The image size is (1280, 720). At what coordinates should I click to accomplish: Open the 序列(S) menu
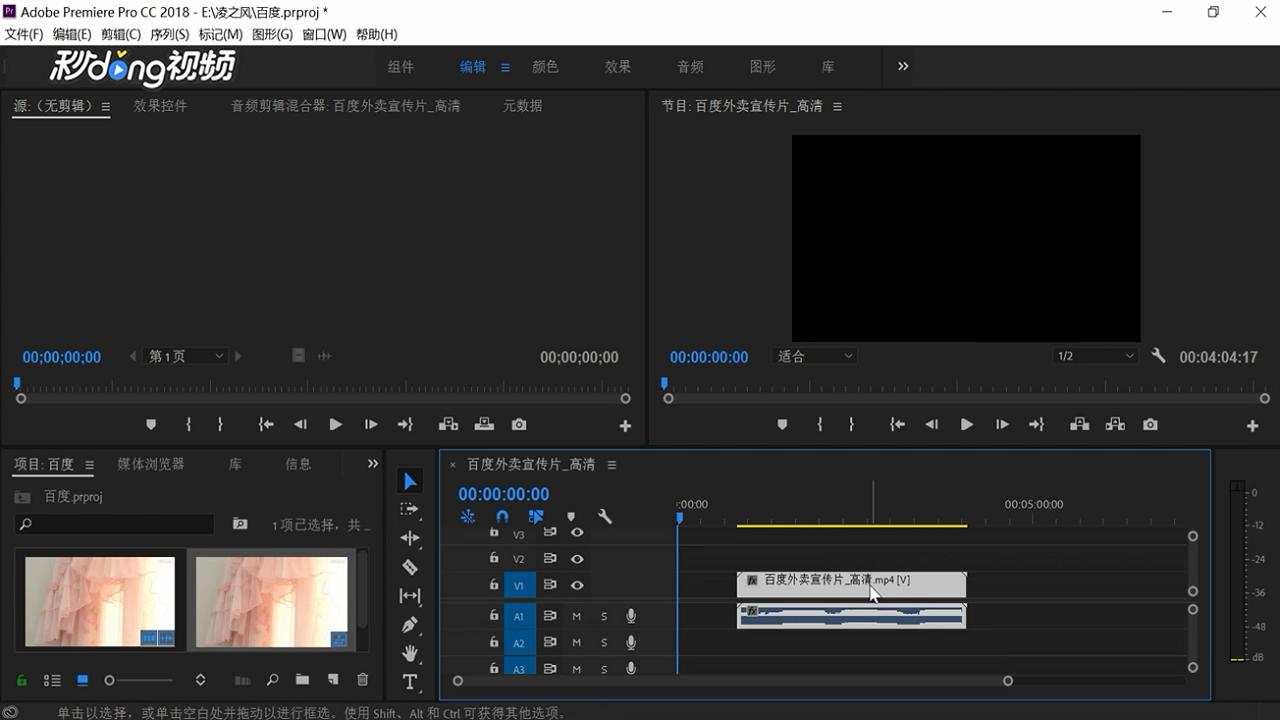[170, 34]
